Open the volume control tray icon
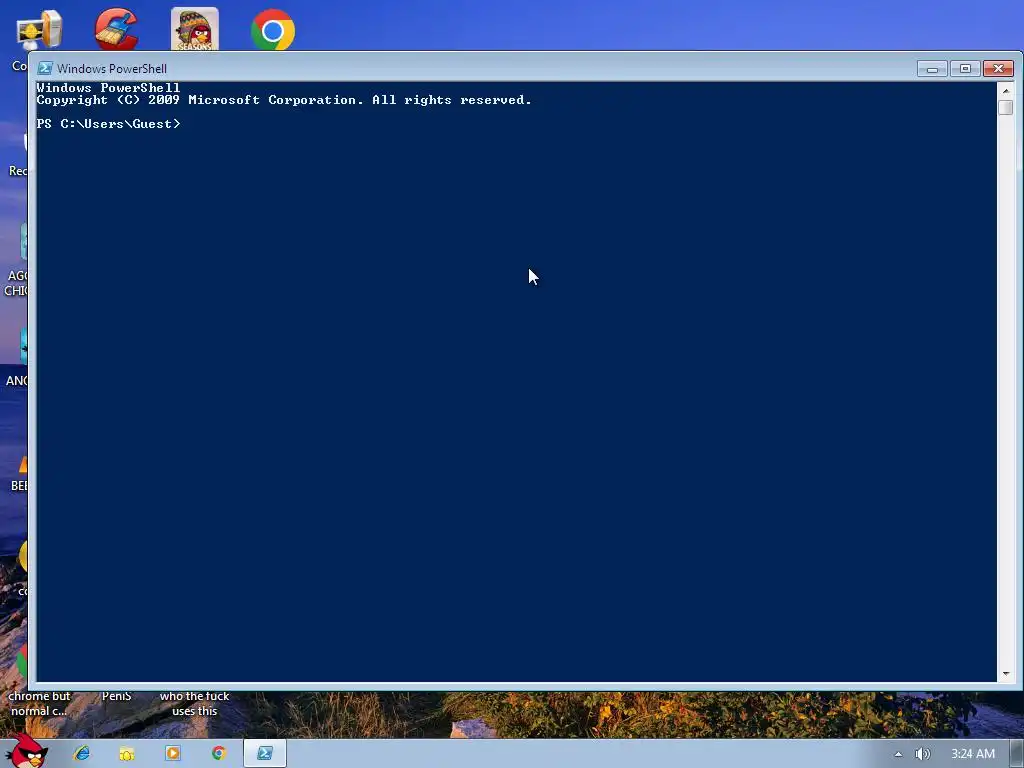This screenshot has width=1024, height=768. click(x=923, y=754)
